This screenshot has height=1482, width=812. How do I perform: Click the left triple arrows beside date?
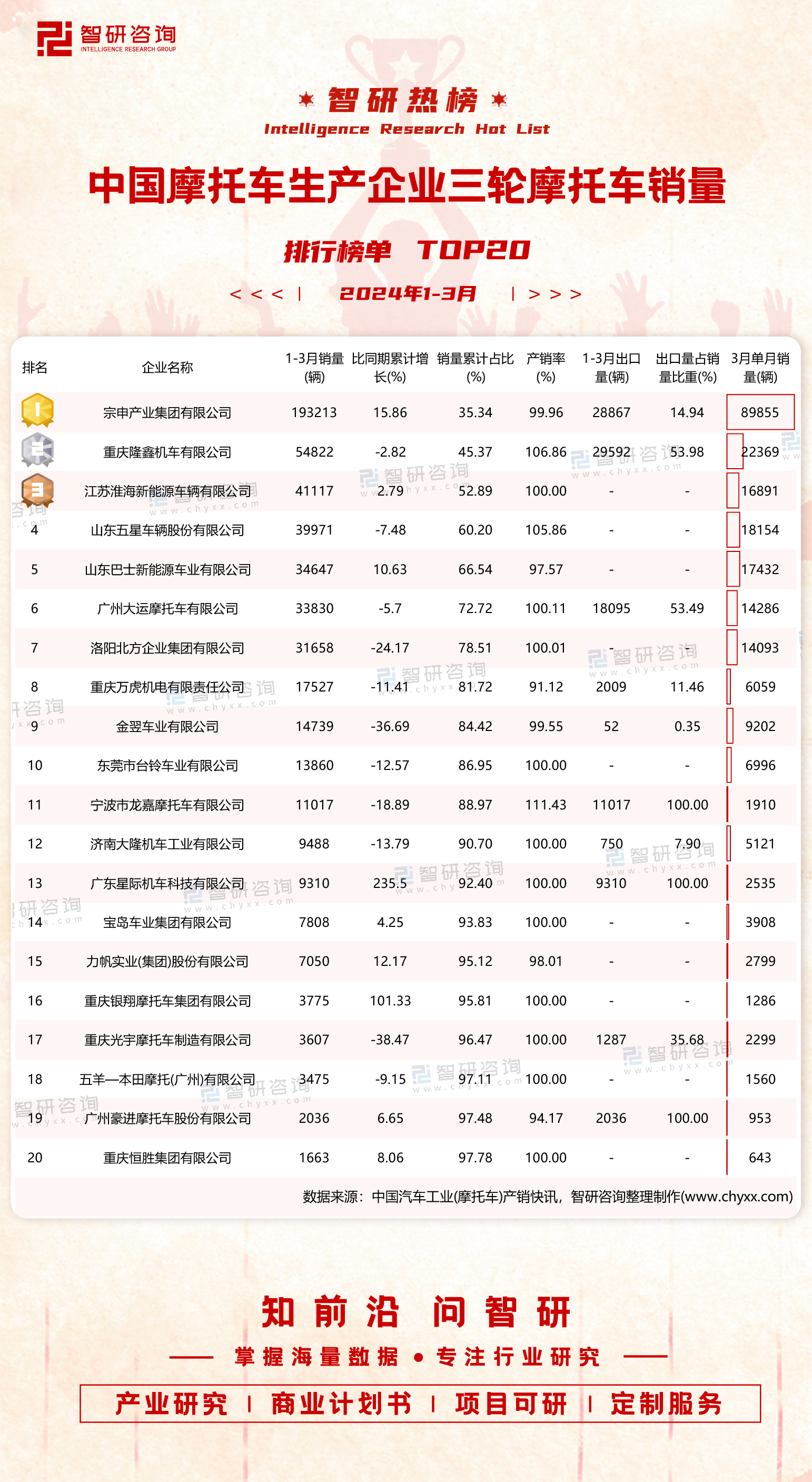[x=256, y=294]
